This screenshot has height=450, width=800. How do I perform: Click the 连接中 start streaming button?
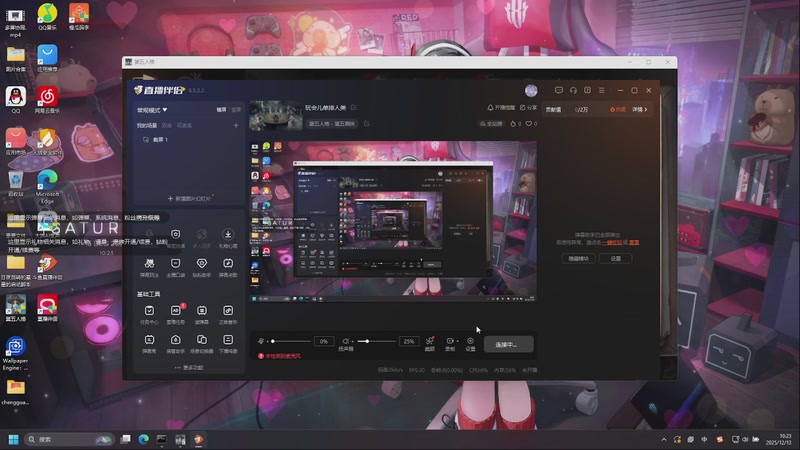(x=509, y=344)
